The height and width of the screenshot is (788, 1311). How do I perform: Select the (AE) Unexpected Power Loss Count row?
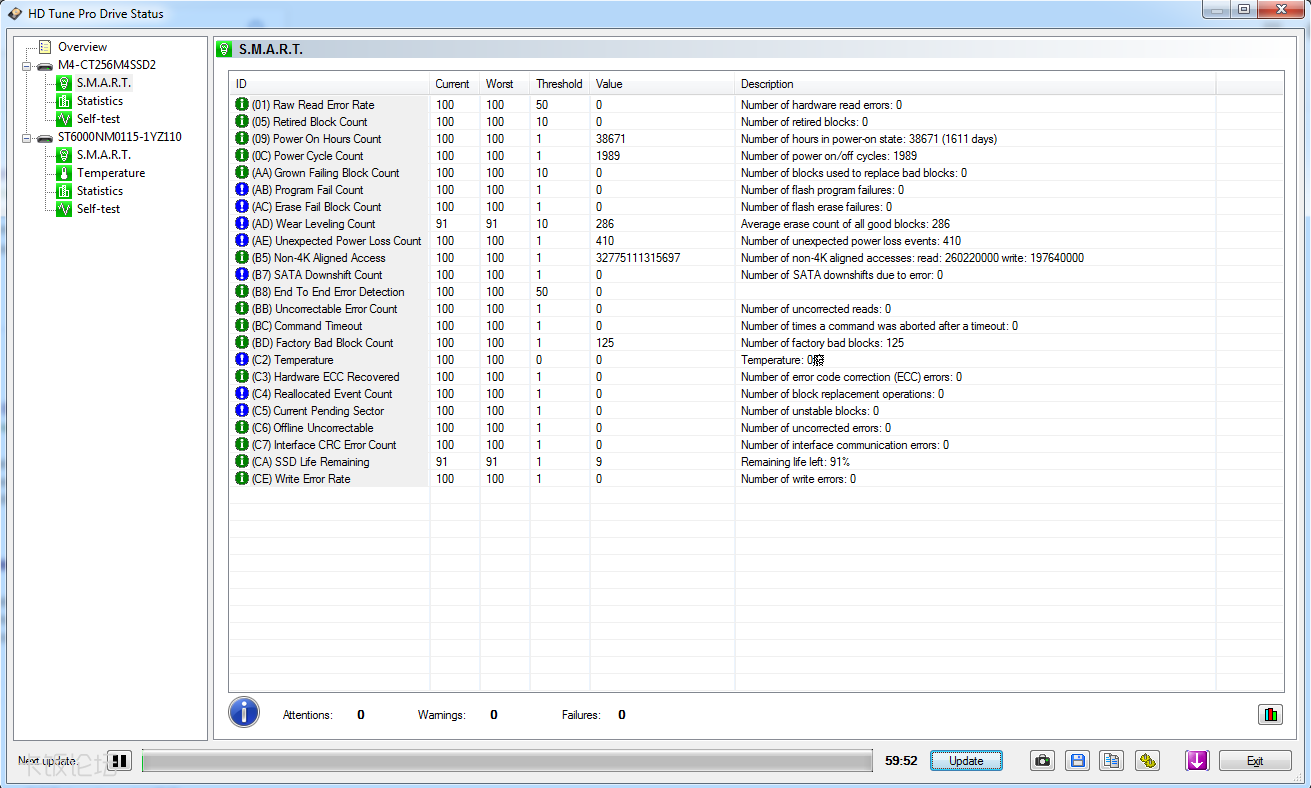756,240
